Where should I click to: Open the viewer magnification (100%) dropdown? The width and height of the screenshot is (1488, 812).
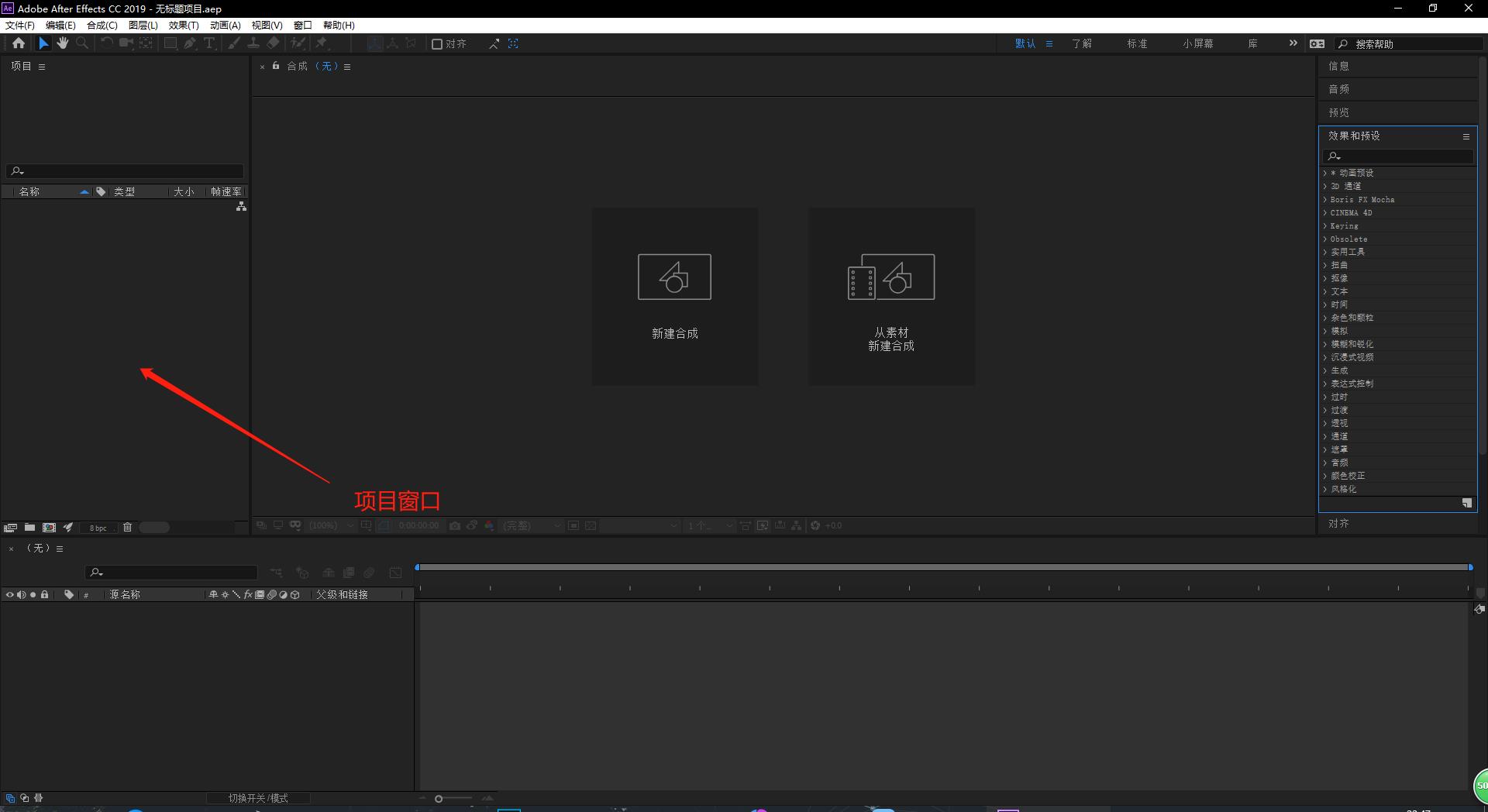[332, 525]
